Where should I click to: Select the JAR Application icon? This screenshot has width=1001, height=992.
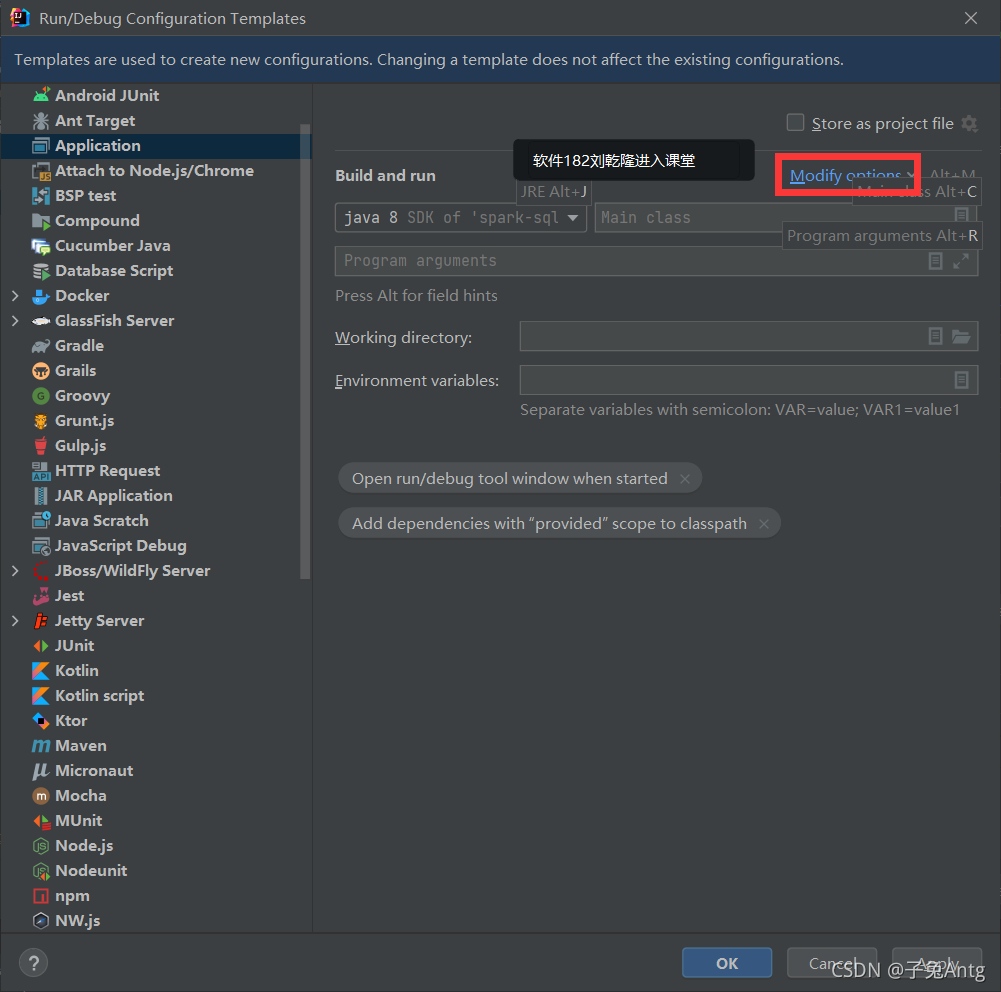coord(41,495)
